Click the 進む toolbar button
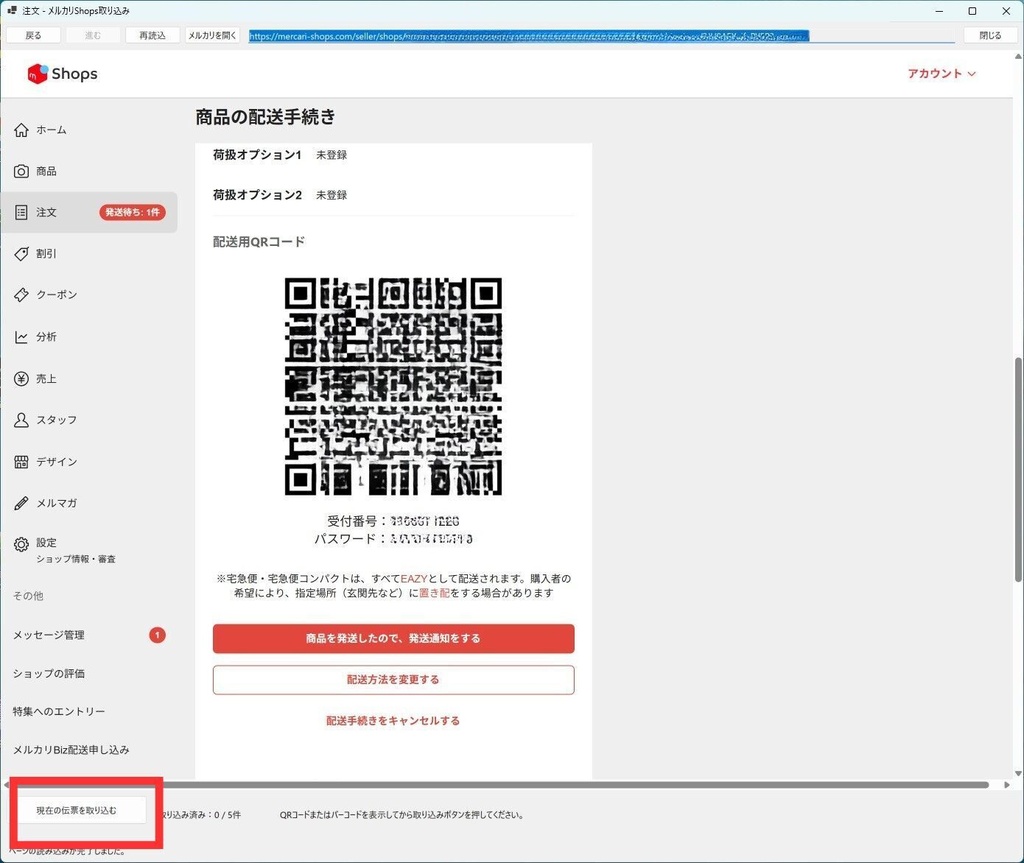The image size is (1024, 863). pyautogui.click(x=93, y=35)
